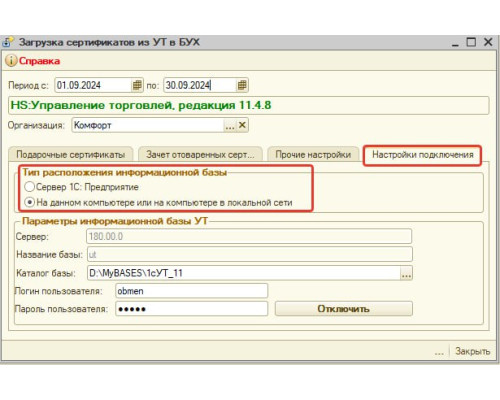Focus the Пароль пользователя password field
Viewport: 500px width, 400px height.
point(191,309)
